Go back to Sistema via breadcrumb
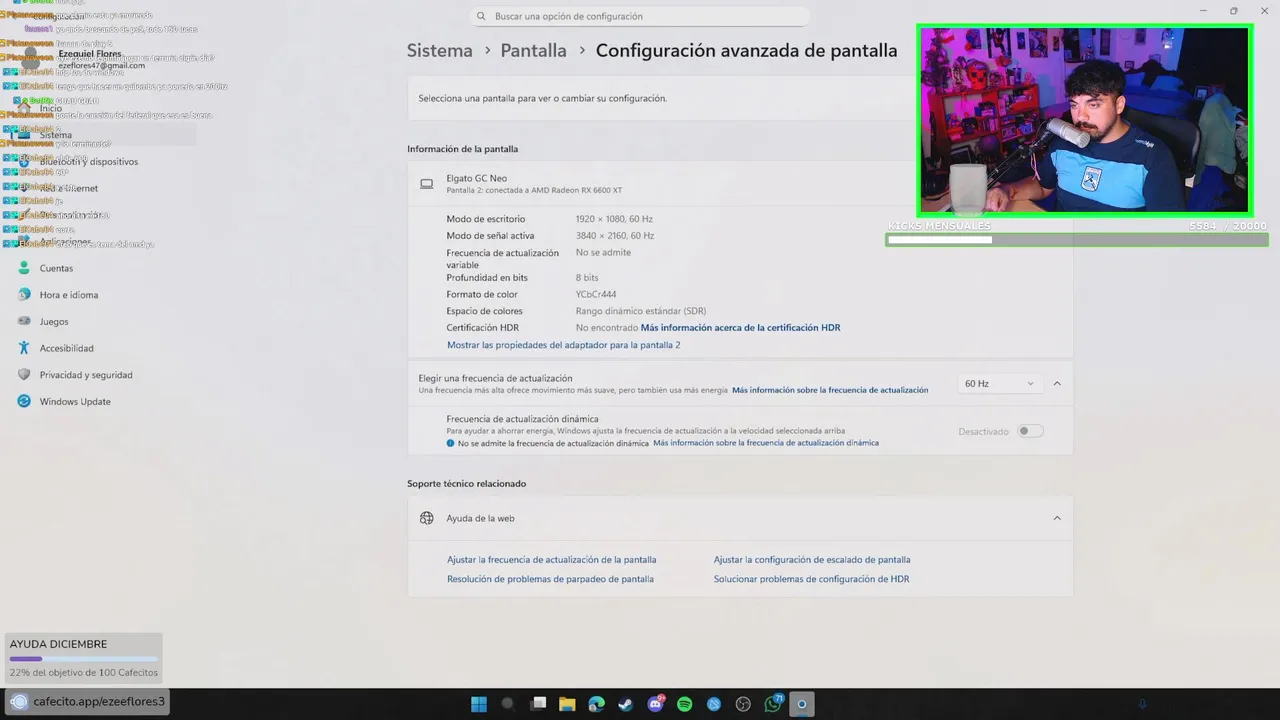The height and width of the screenshot is (720, 1280). (440, 50)
